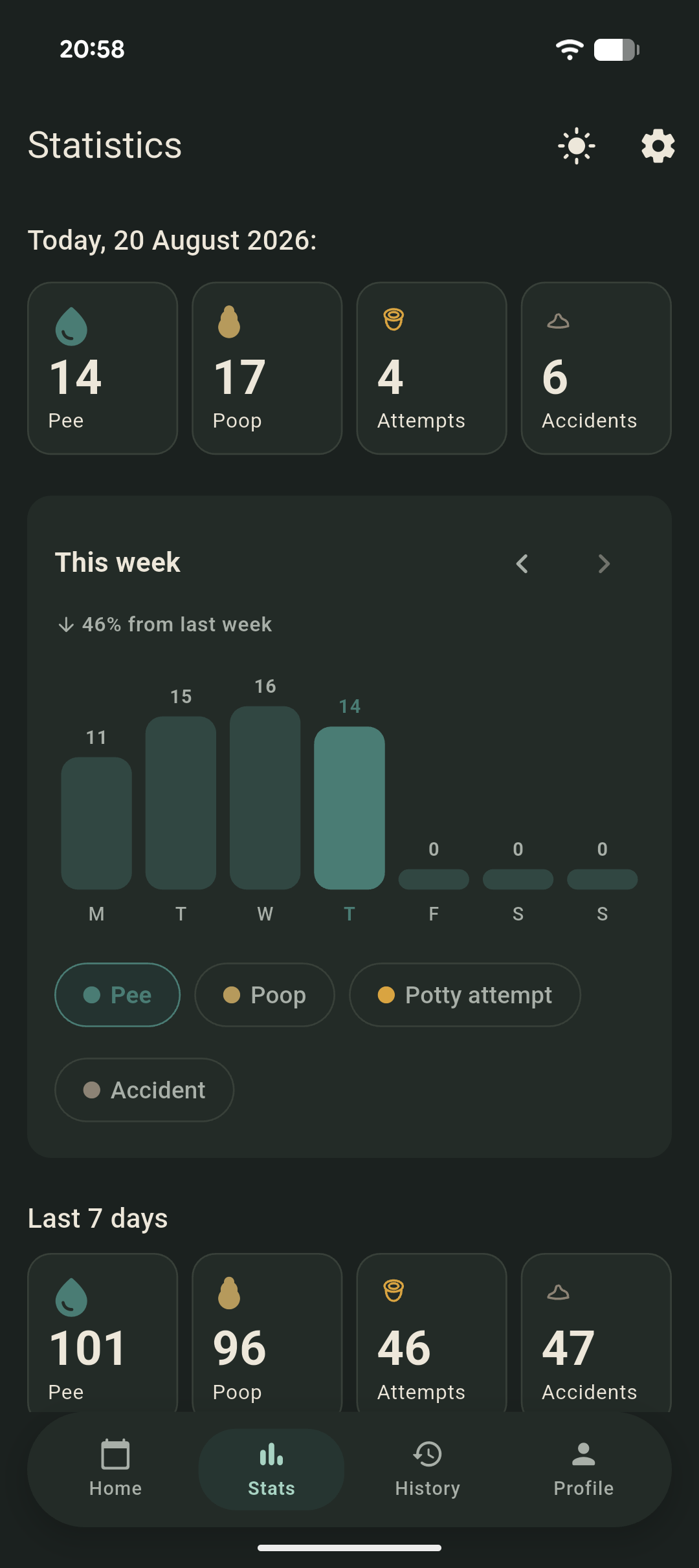Select Wednesday's bar showing 16
This screenshot has width=699, height=1568.
pyautogui.click(x=265, y=798)
